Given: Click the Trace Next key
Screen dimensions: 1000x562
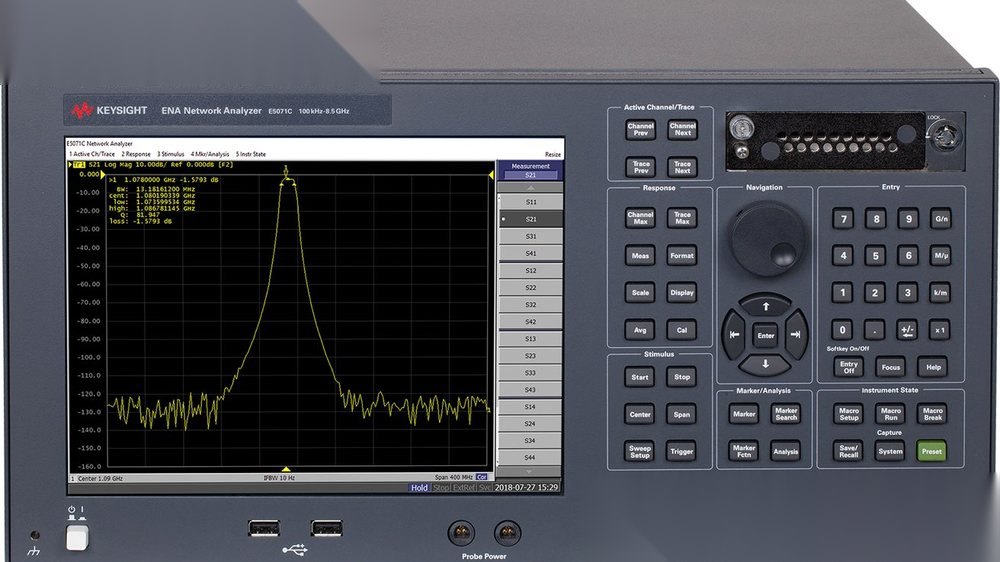Looking at the screenshot, I should click(682, 167).
